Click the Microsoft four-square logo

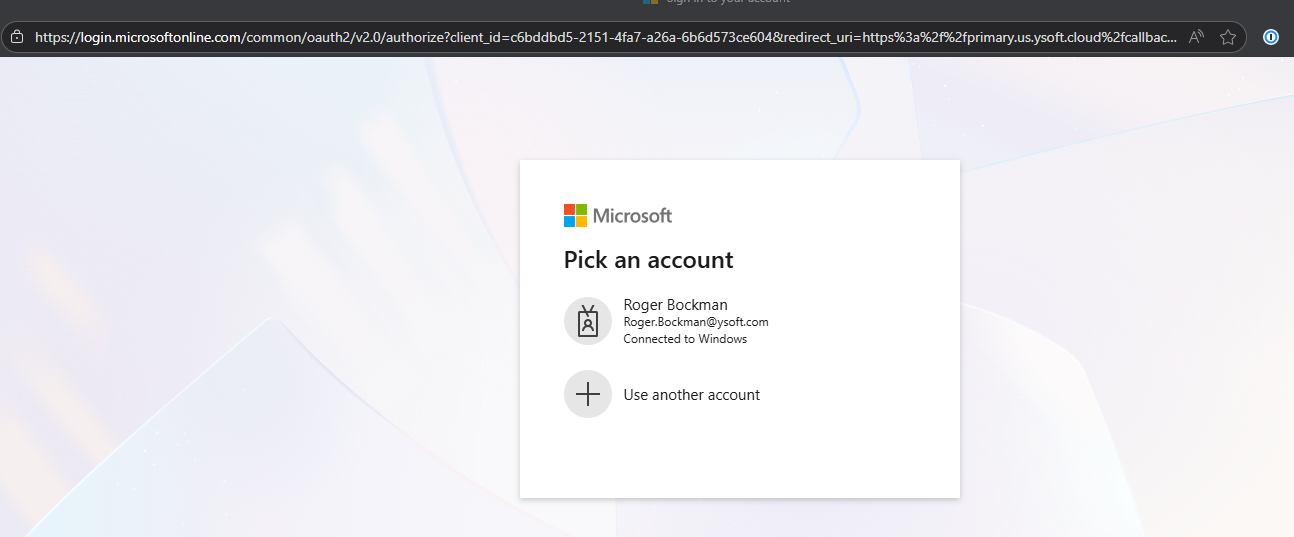[x=575, y=215]
